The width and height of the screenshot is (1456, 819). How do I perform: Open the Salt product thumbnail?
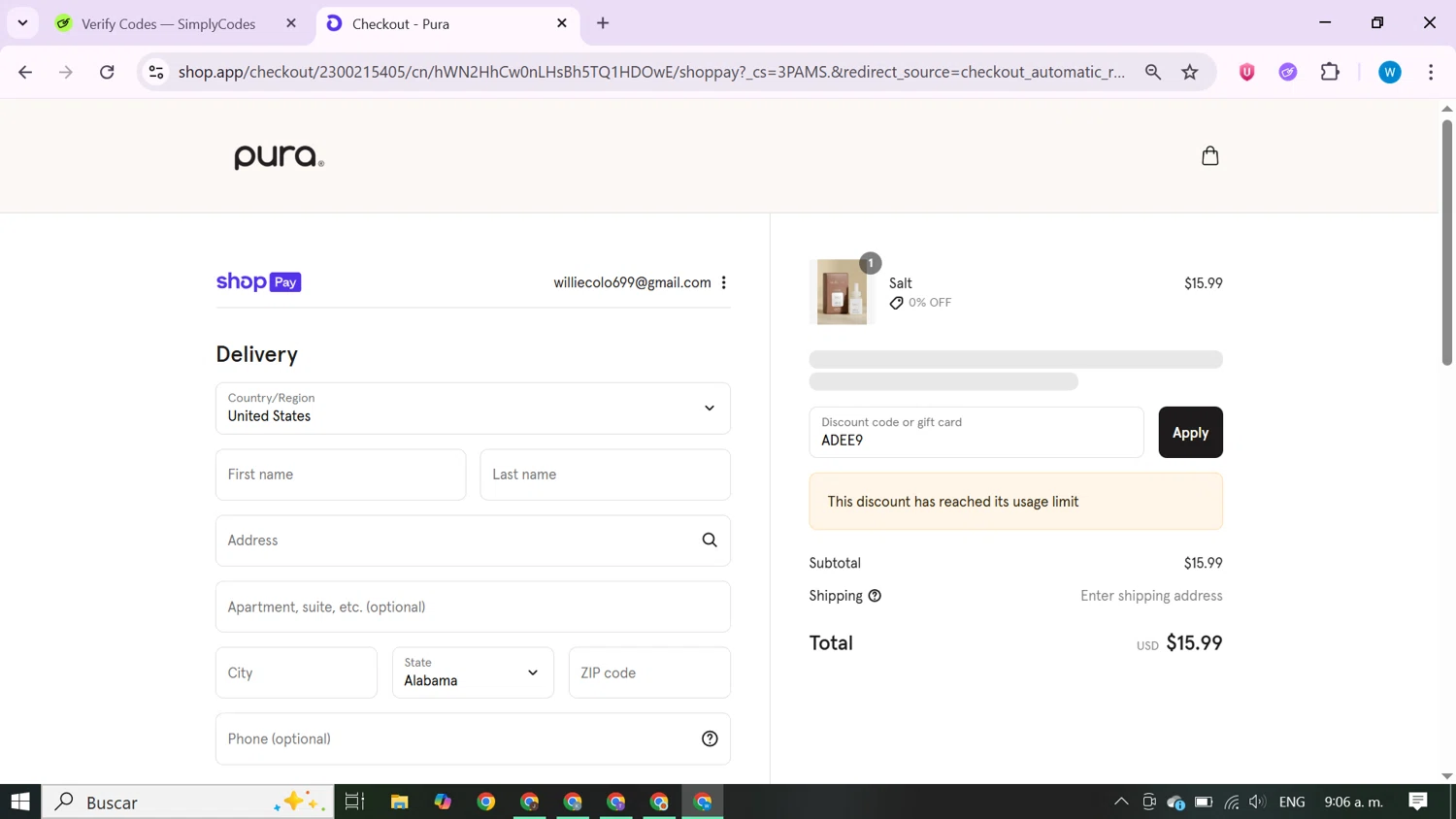842,292
